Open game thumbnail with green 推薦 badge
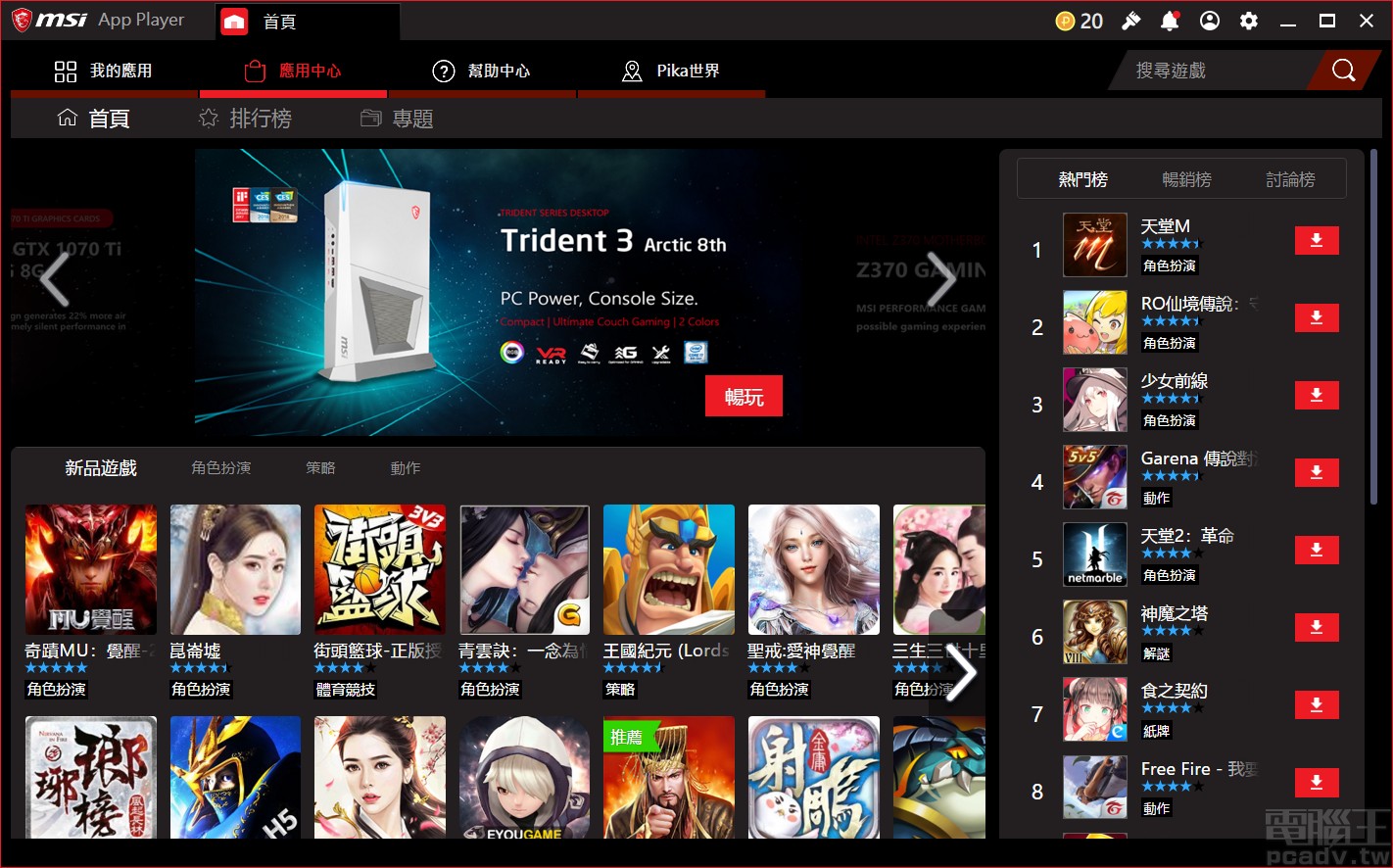Screen dimensions: 1393x868 click(669, 777)
